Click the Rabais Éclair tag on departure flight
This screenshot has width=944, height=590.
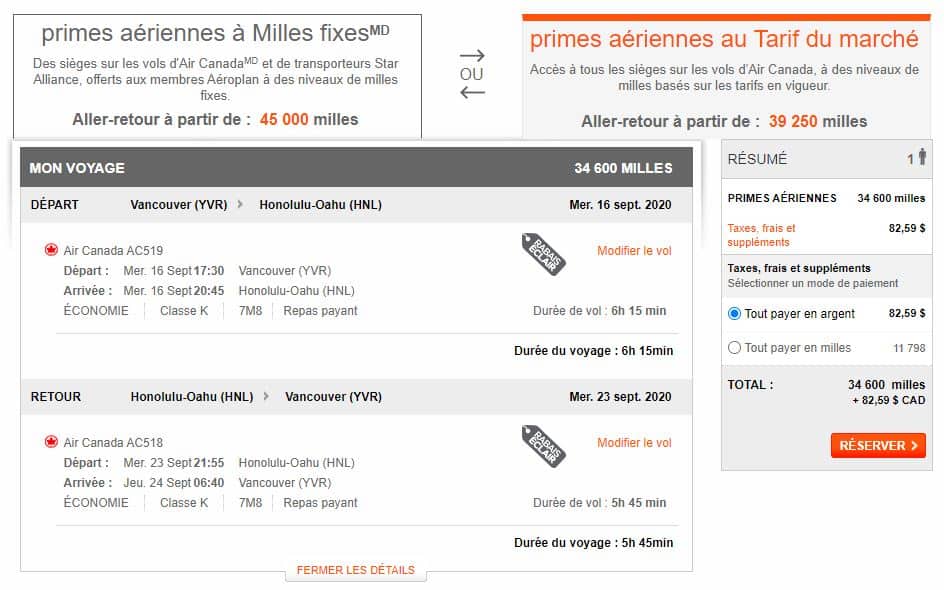point(544,255)
